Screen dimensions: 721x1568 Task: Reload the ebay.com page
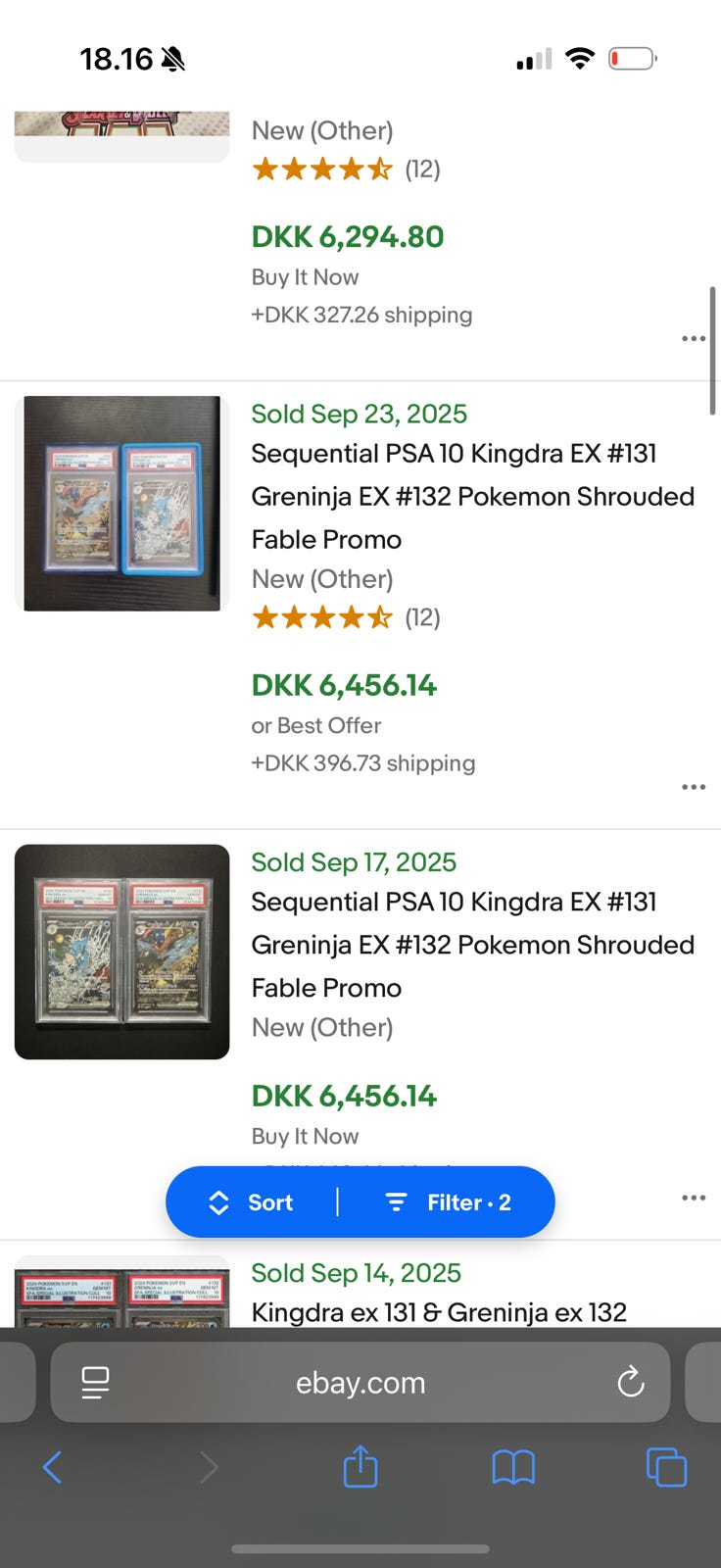tap(631, 1383)
